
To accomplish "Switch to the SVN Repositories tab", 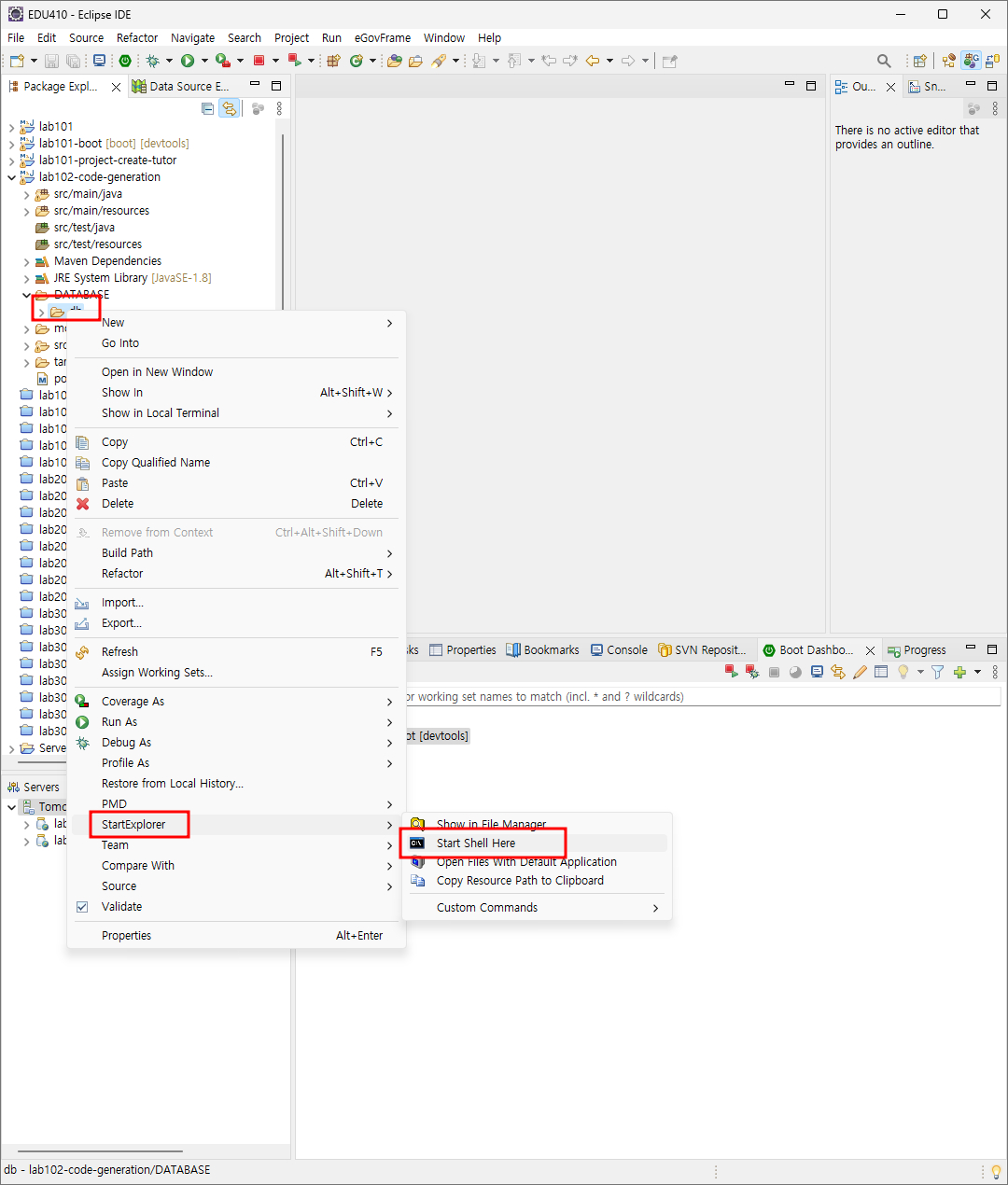I will click(x=702, y=650).
